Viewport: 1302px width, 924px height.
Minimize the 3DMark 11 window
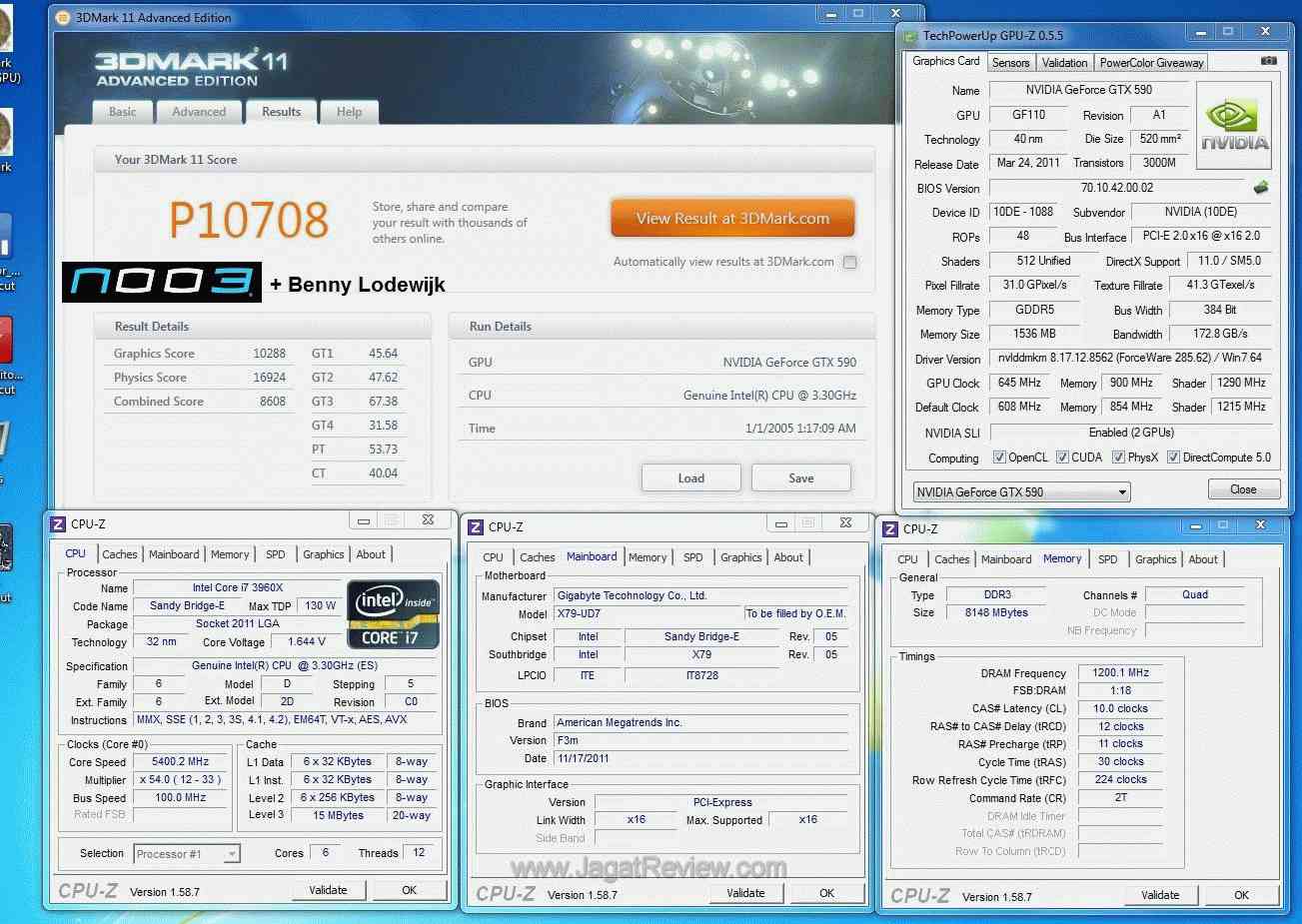coord(831,14)
